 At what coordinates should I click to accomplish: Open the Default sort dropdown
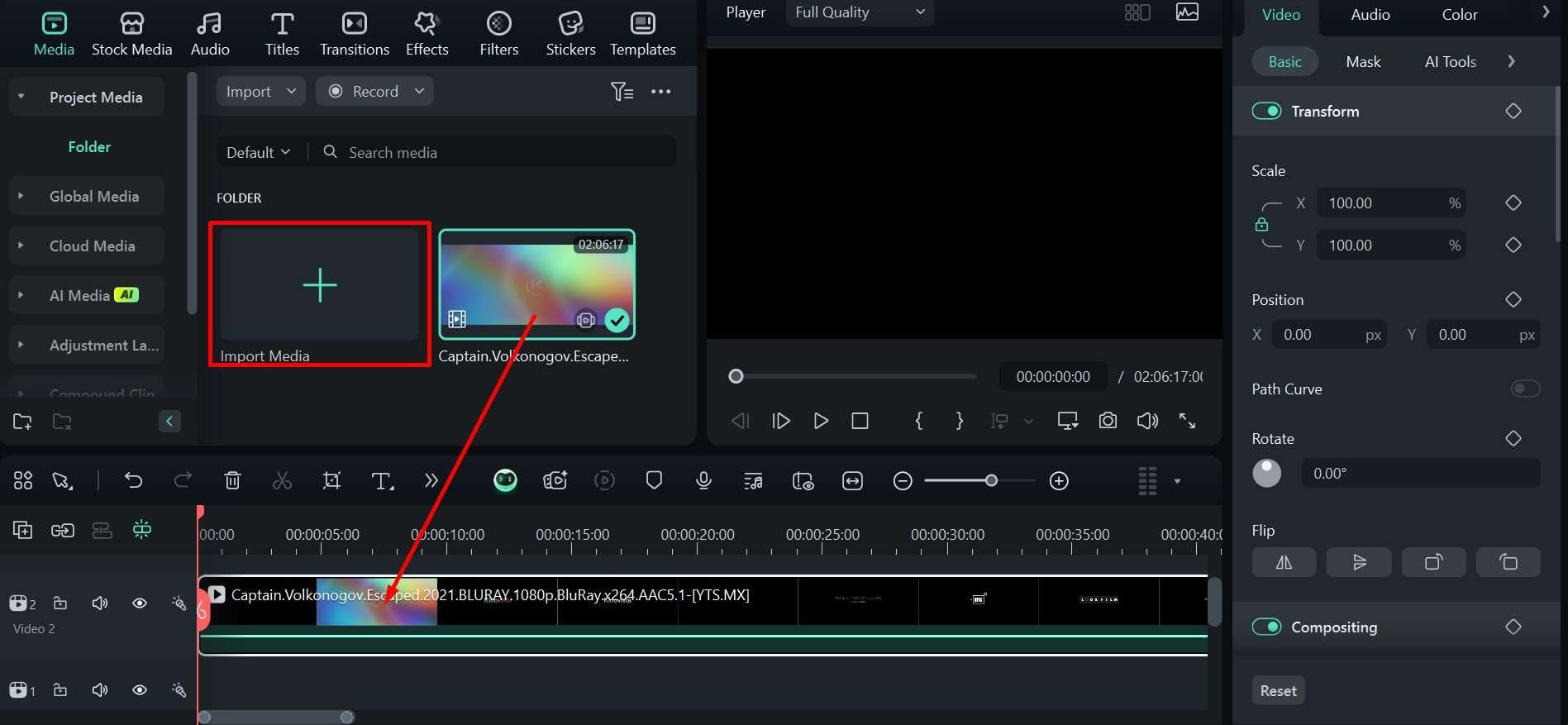coord(258,152)
